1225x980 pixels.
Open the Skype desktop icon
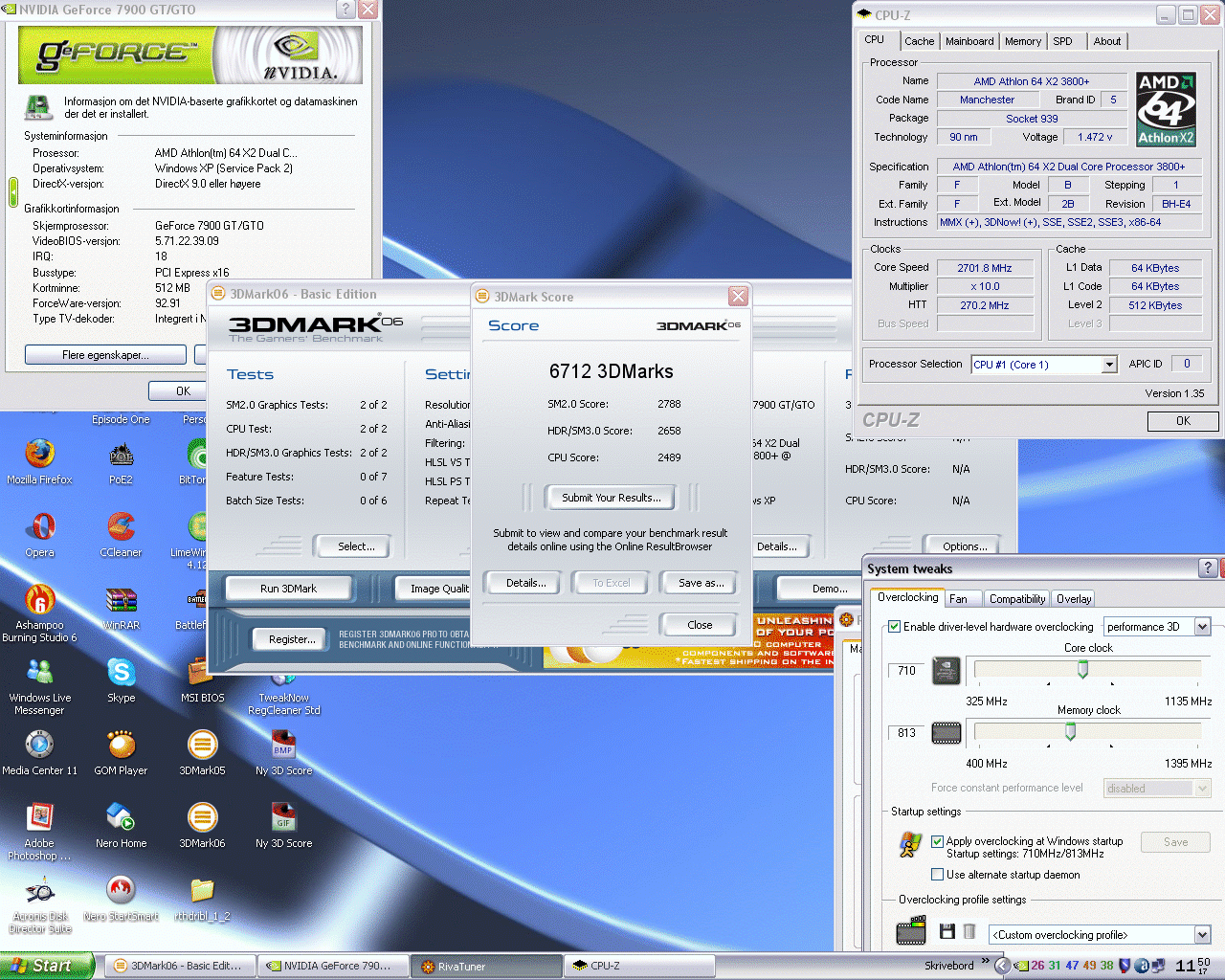[121, 673]
